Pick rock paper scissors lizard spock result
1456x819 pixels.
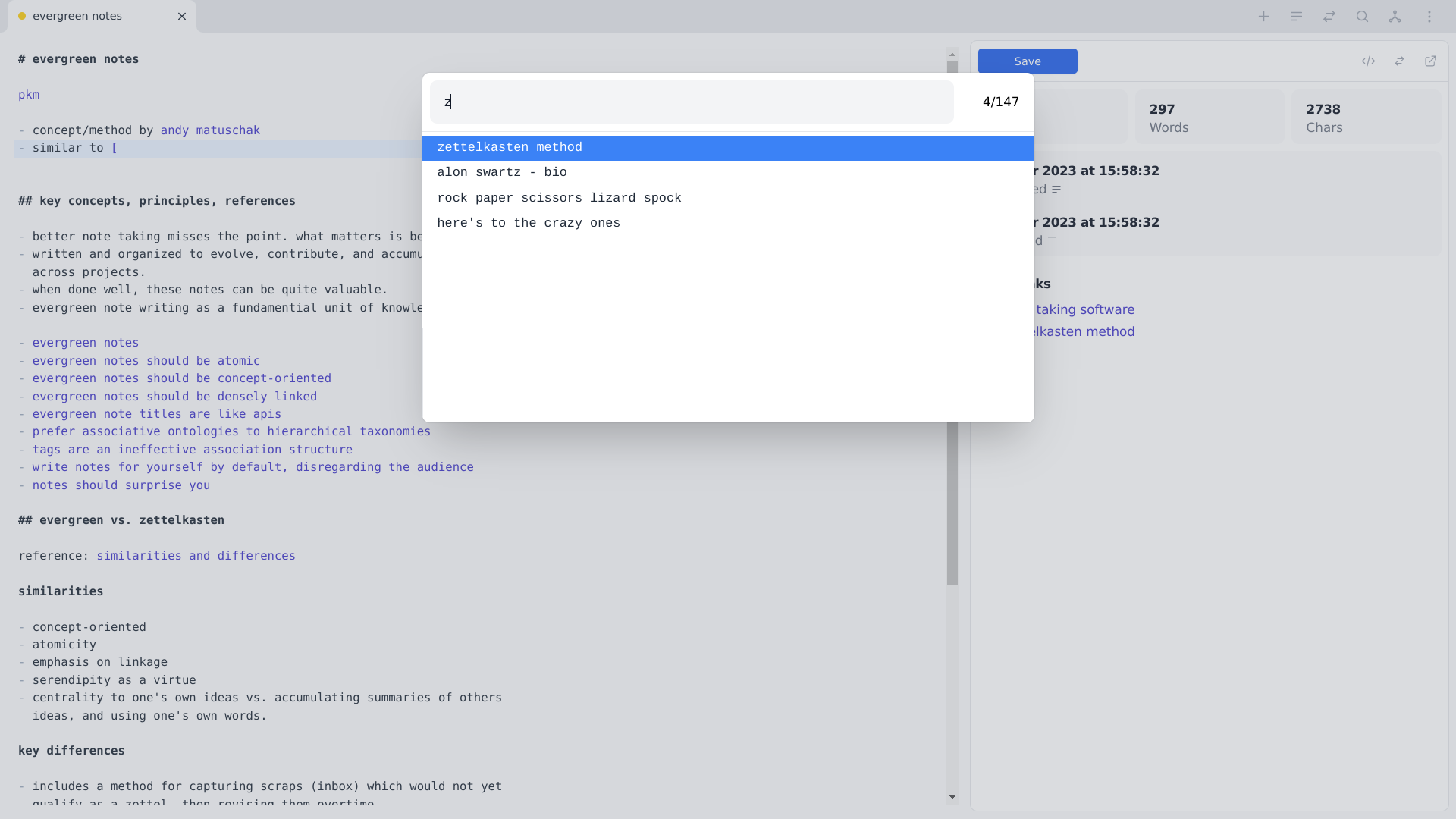tap(728, 198)
